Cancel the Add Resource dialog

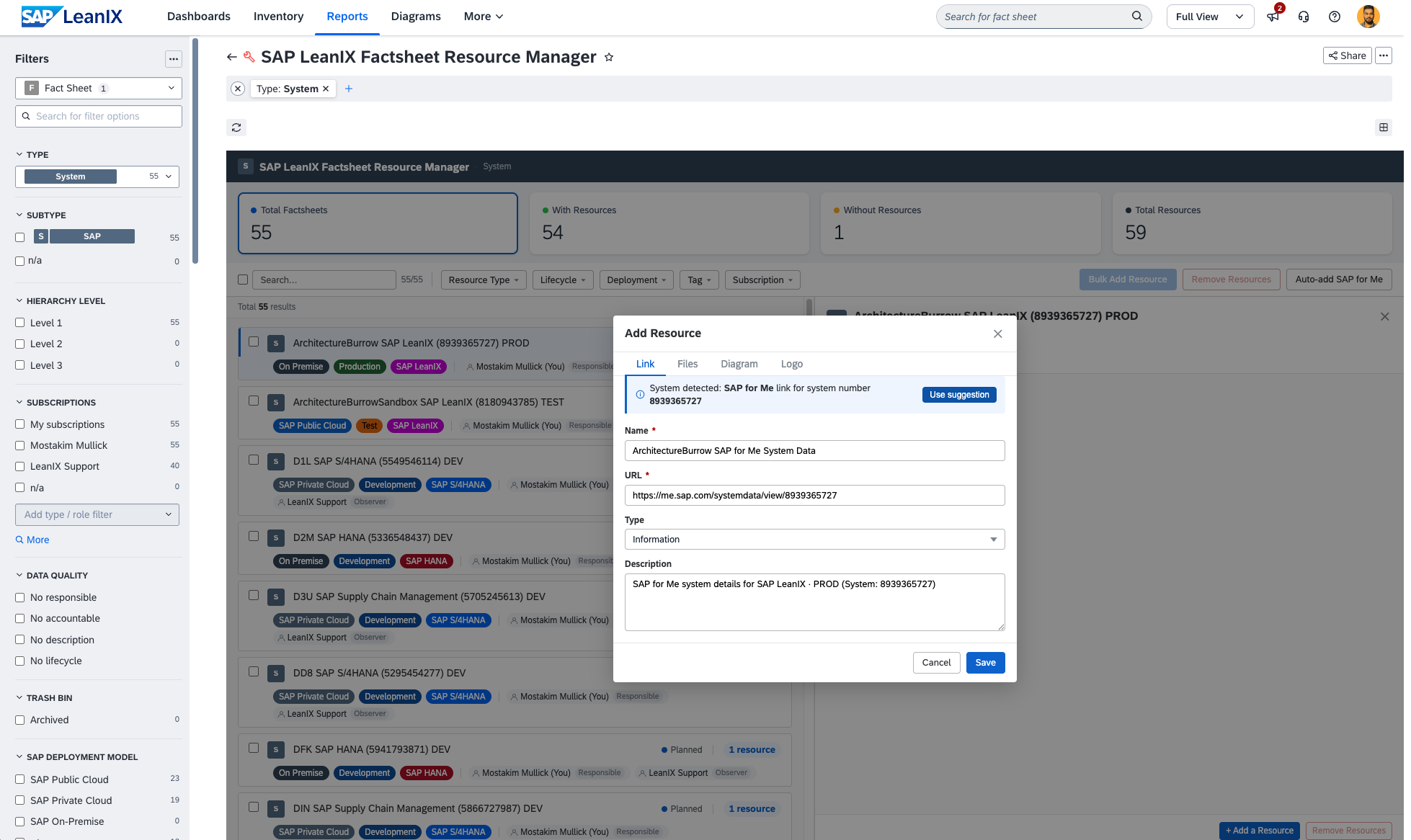(936, 663)
